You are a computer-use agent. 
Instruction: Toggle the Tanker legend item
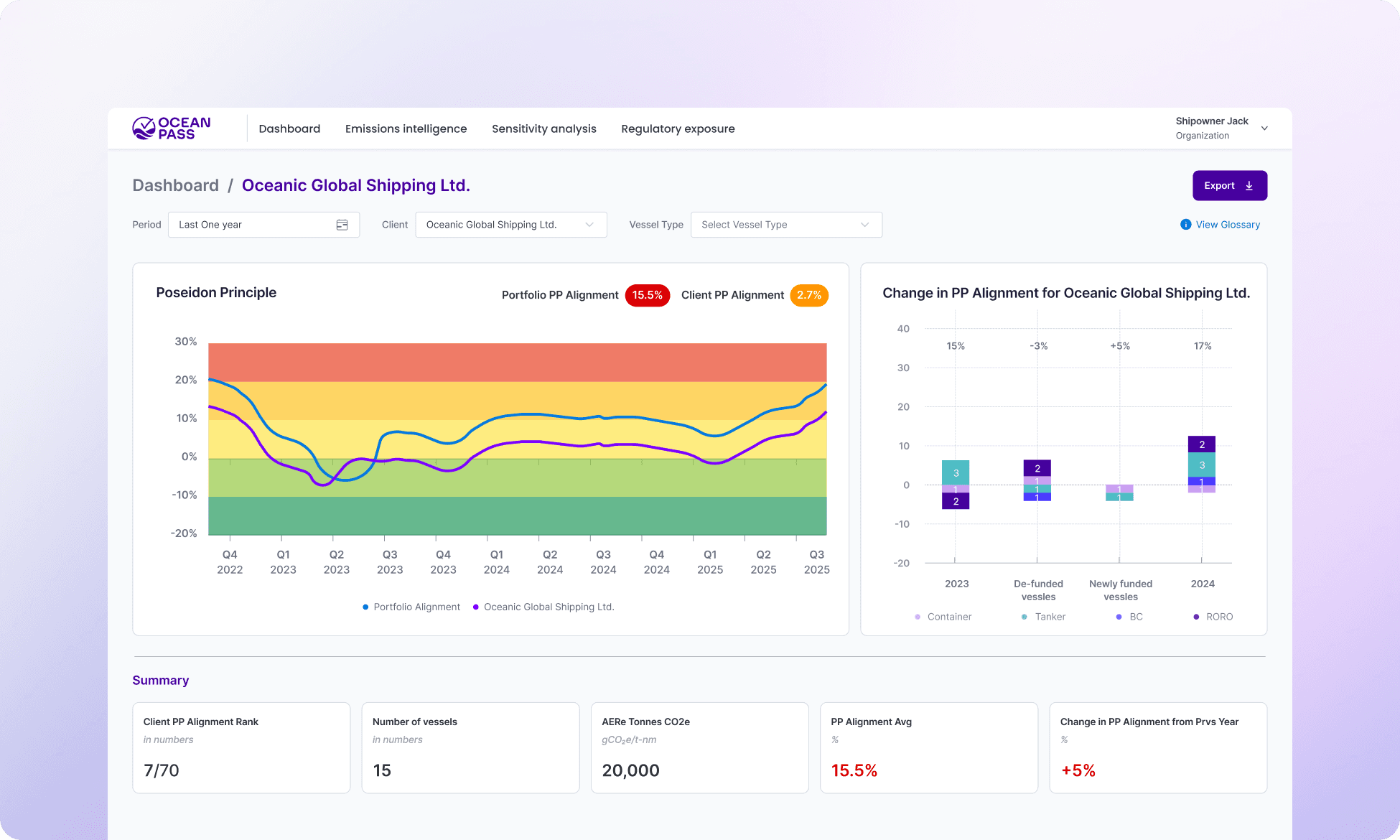1049,617
